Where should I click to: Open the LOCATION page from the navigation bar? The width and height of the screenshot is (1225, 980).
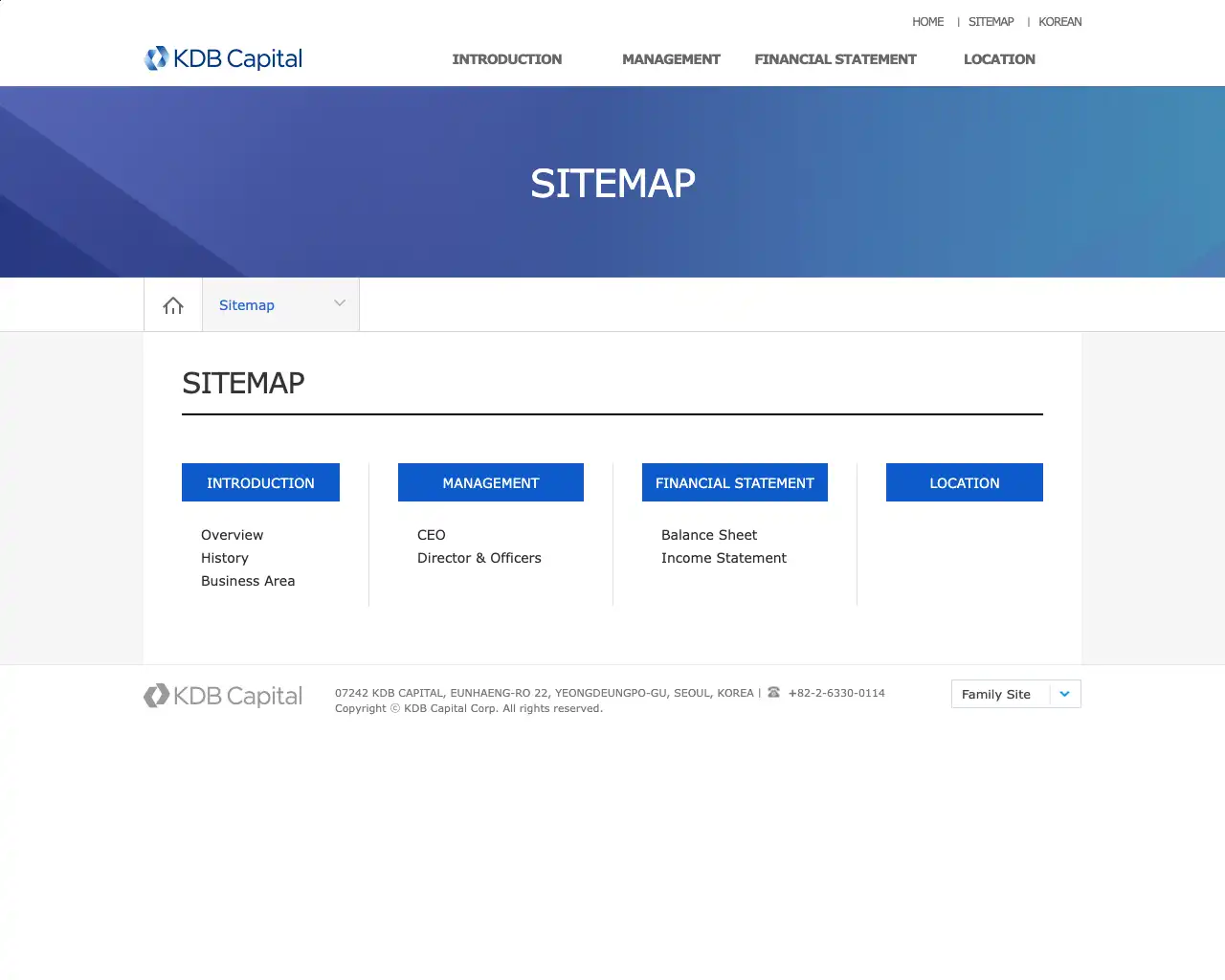pos(999,59)
